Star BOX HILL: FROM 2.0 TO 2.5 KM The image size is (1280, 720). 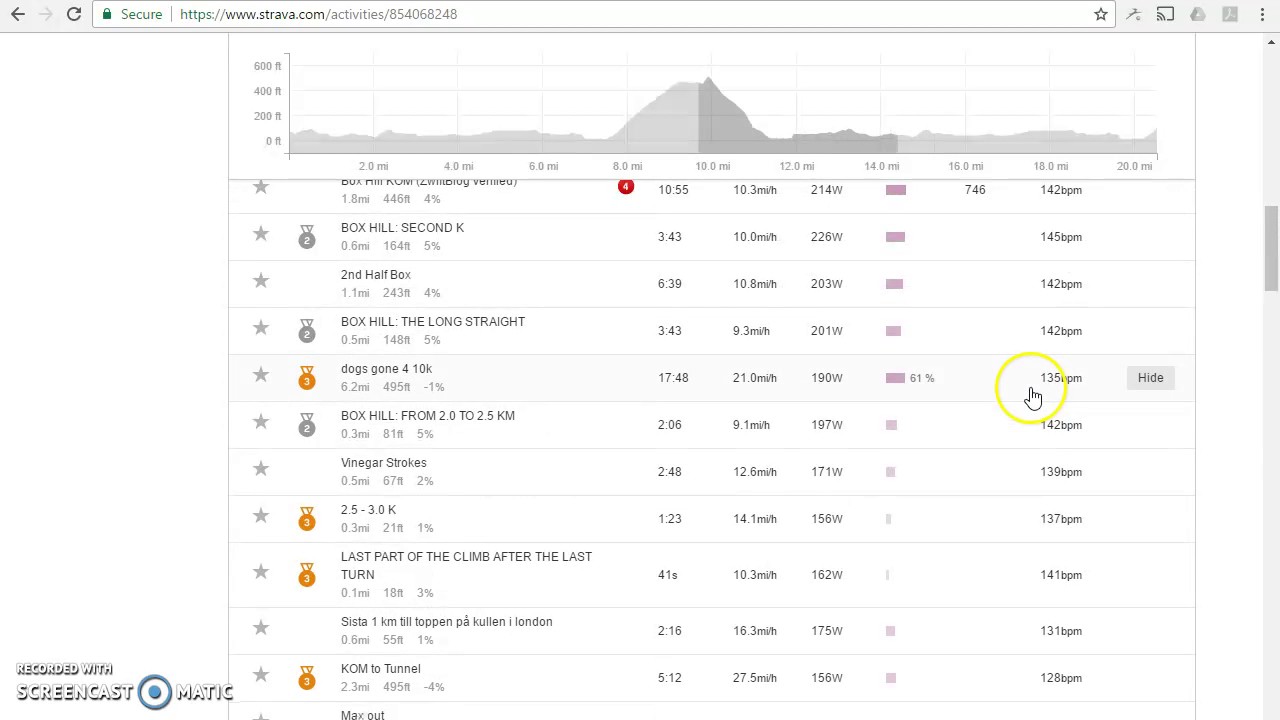261,422
